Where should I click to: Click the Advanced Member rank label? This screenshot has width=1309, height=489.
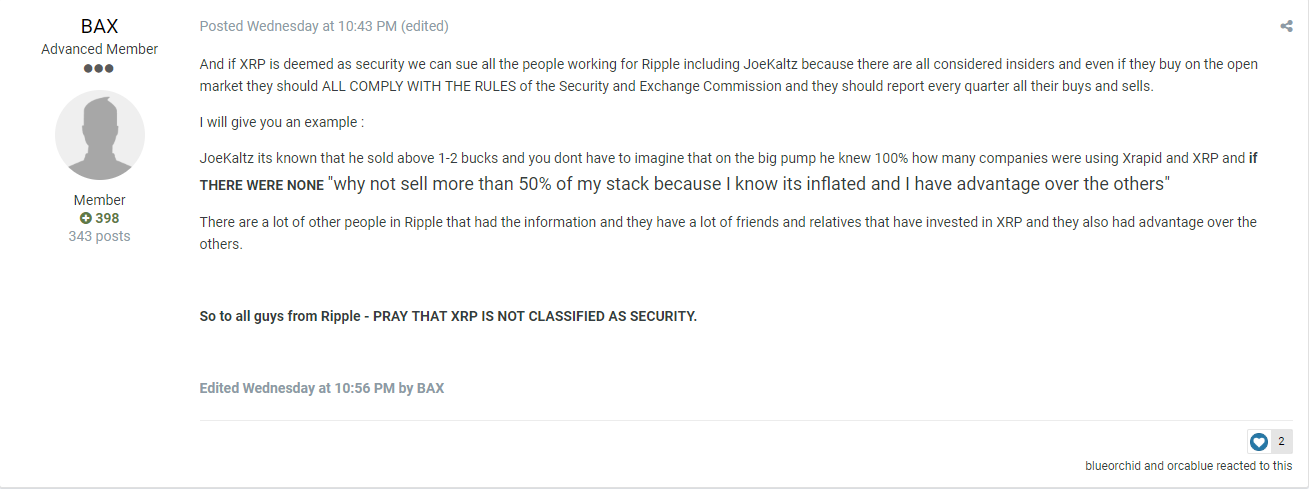click(x=99, y=49)
